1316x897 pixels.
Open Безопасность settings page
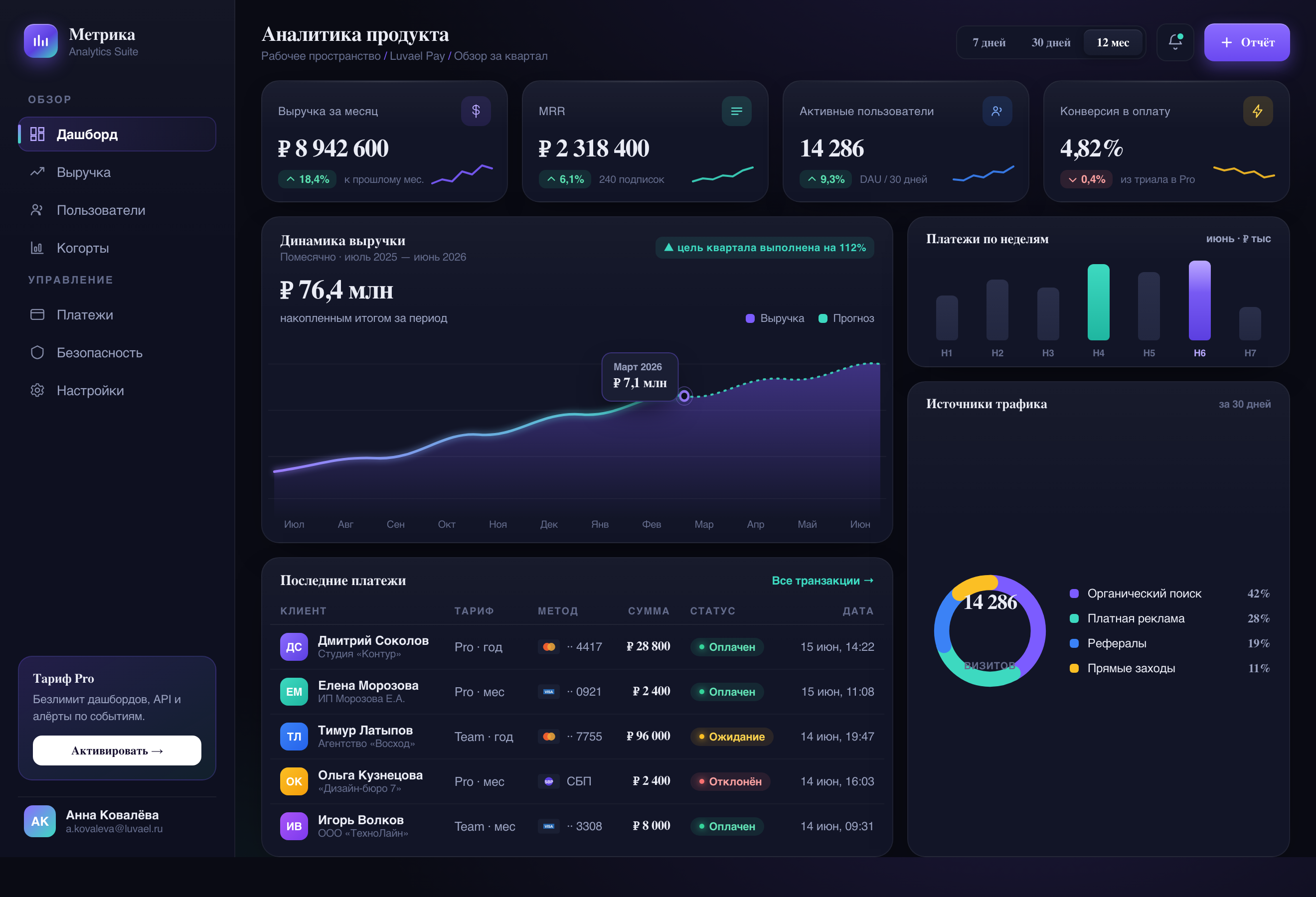[117, 353]
